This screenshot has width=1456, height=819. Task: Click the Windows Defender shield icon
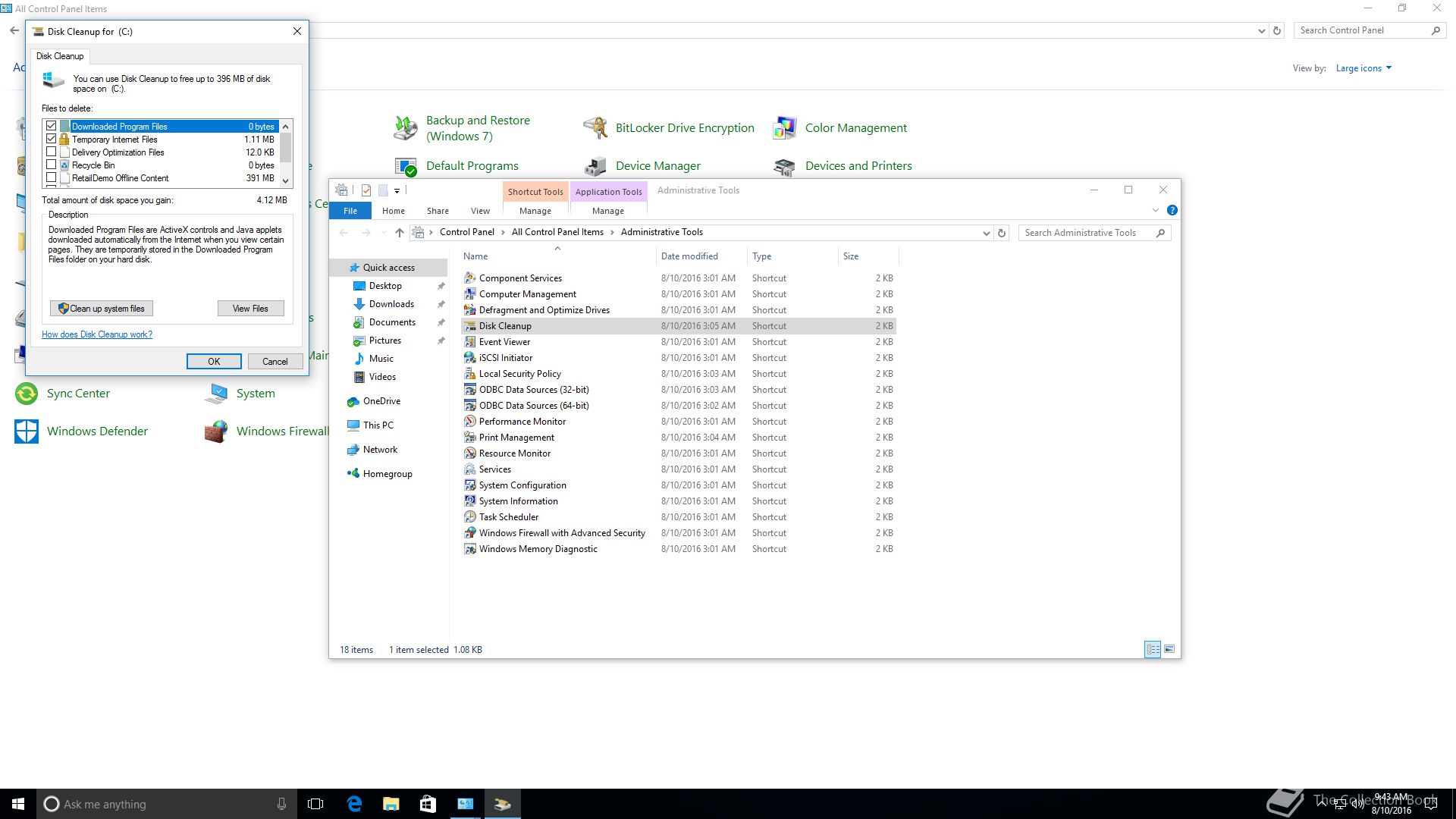pos(27,431)
